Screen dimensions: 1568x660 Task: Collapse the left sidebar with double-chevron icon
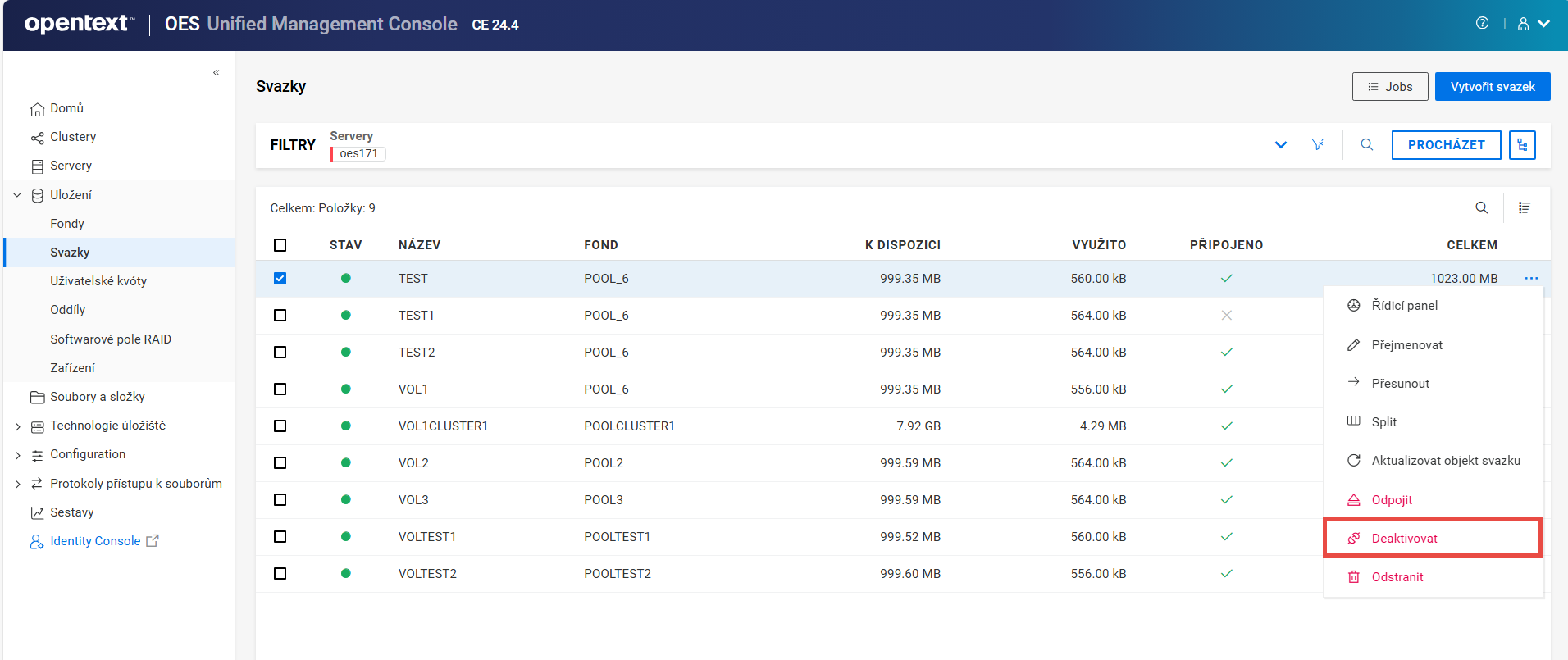(216, 72)
